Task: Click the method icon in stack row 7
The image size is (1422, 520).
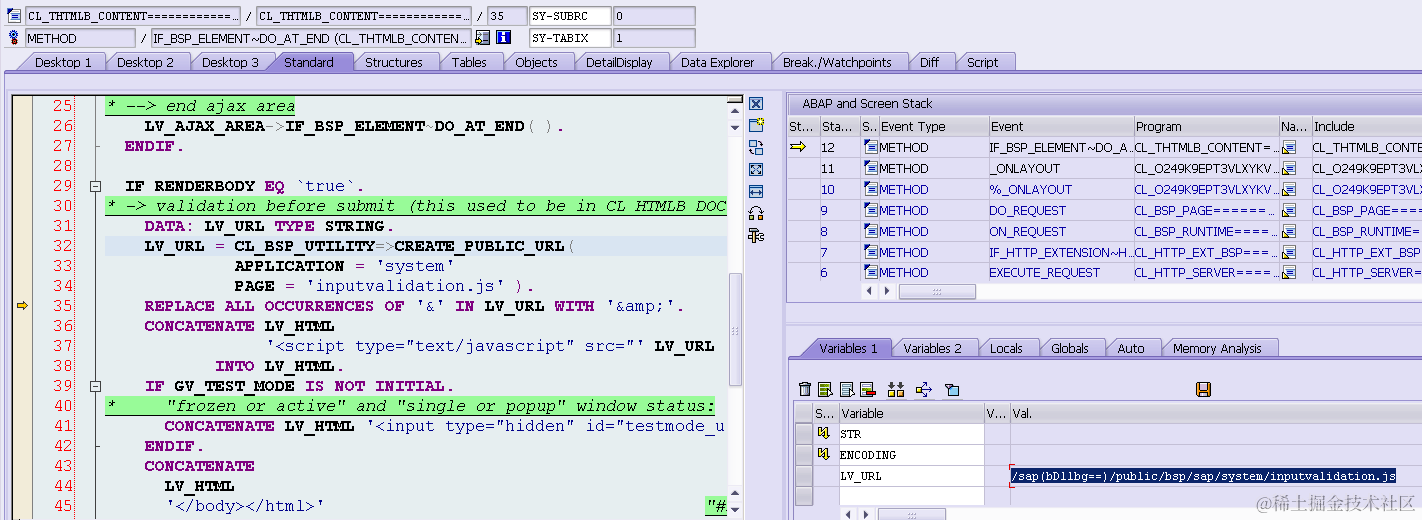Action: (869, 252)
